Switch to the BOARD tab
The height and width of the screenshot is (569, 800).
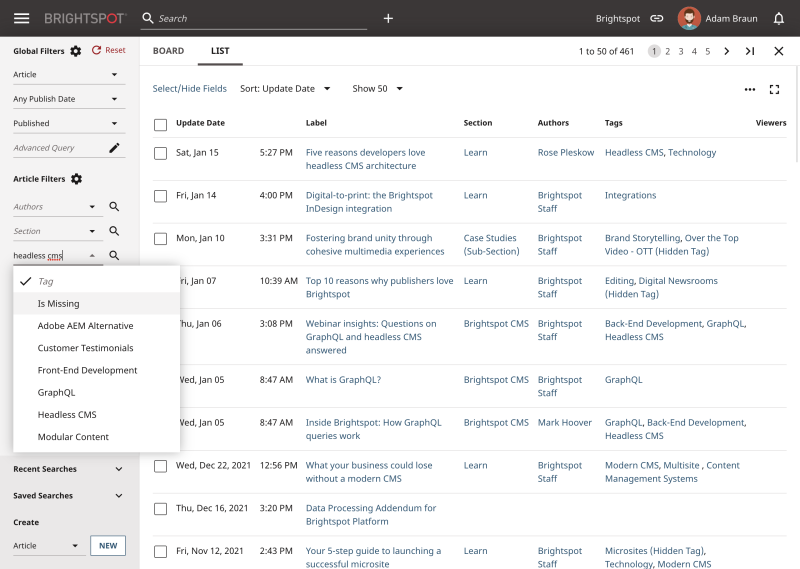coord(168,51)
